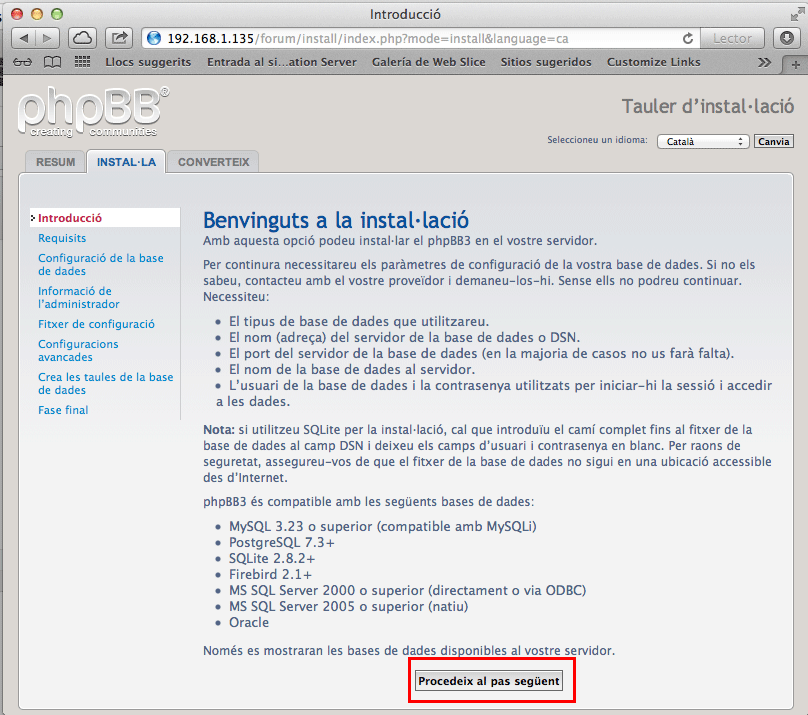Click the Canvia button
Screen dimensions: 808x715
773,141
